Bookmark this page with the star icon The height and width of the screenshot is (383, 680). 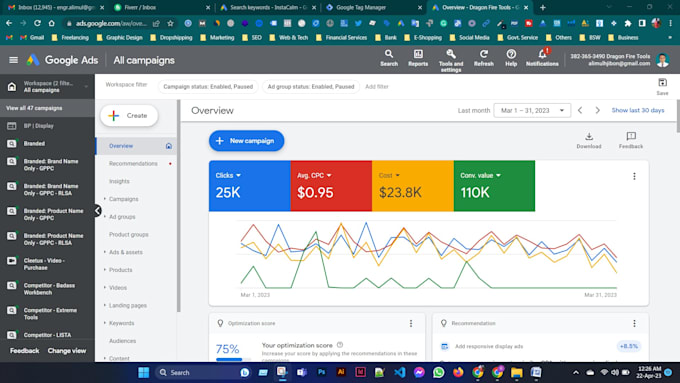(170, 23)
